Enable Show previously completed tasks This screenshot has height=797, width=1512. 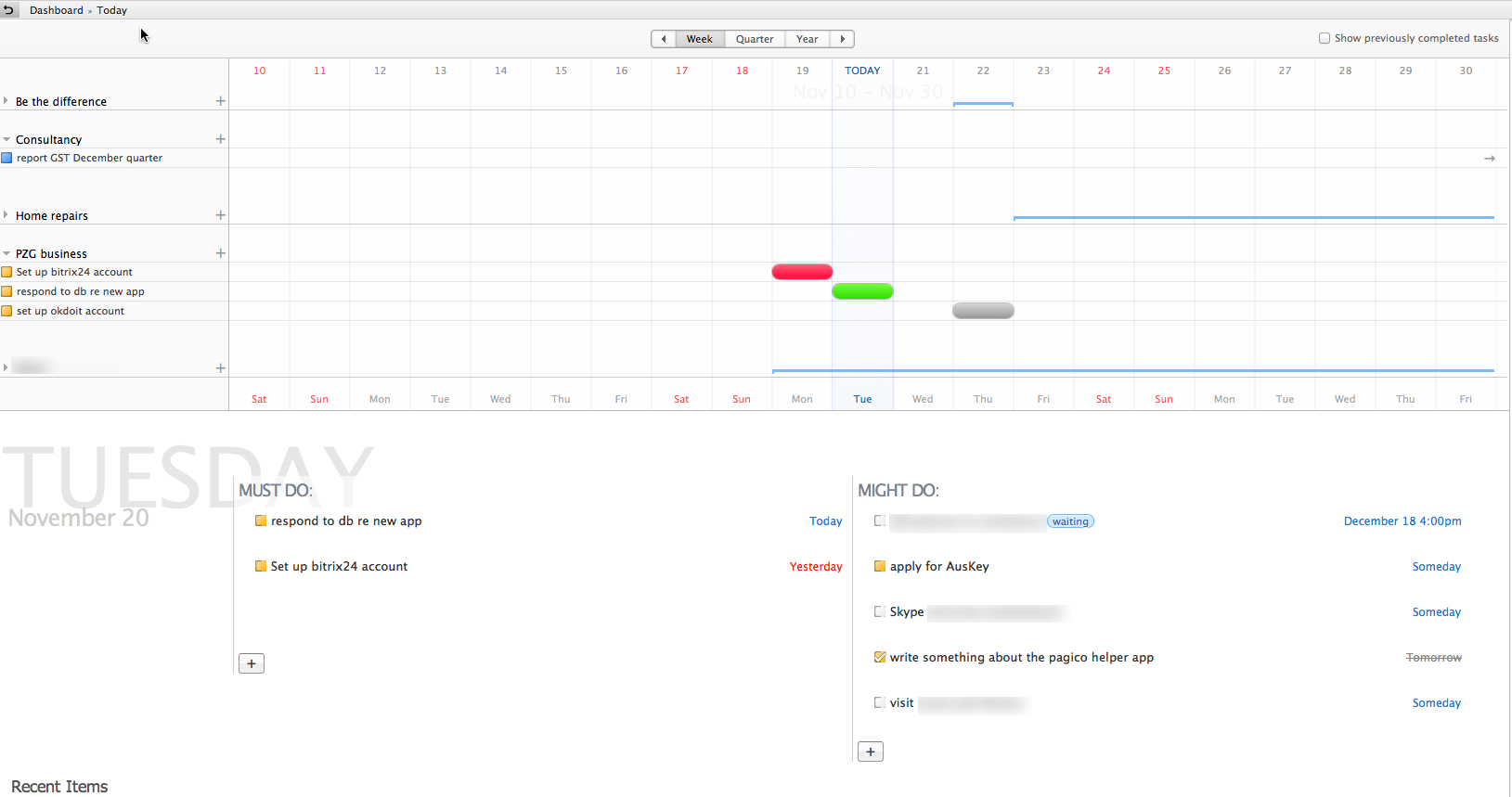(x=1325, y=38)
